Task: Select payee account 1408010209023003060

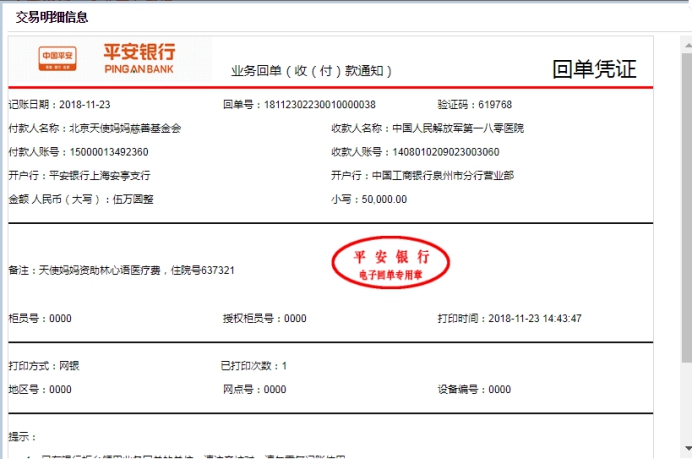Action: [x=446, y=152]
